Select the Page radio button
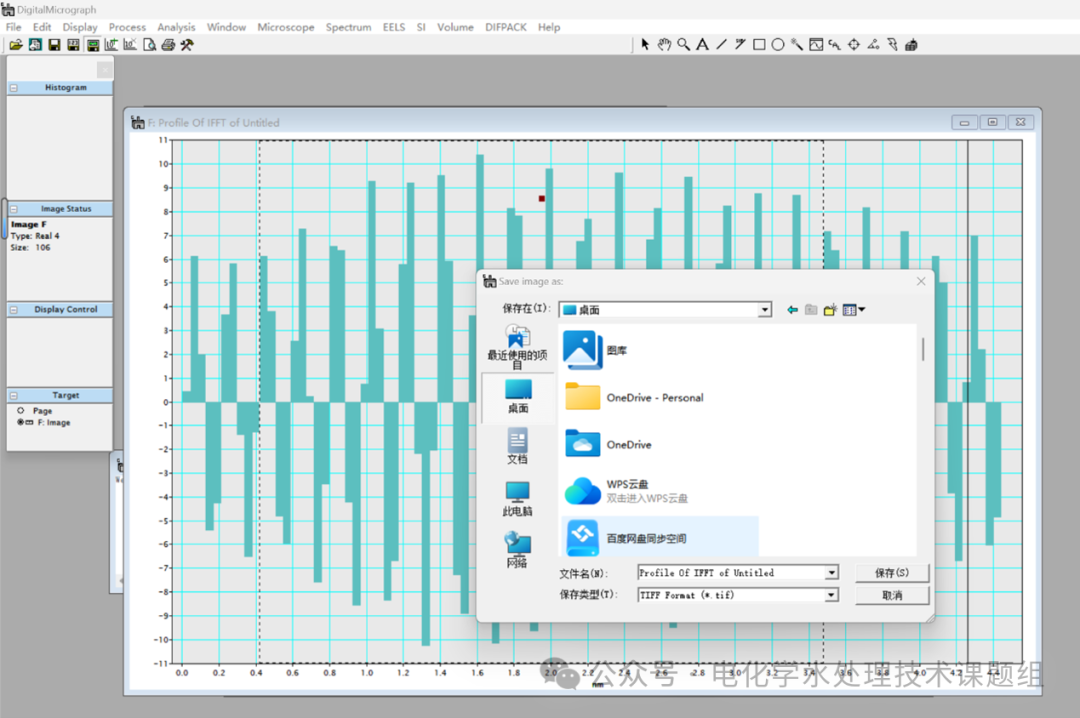The image size is (1080, 718). (21, 411)
